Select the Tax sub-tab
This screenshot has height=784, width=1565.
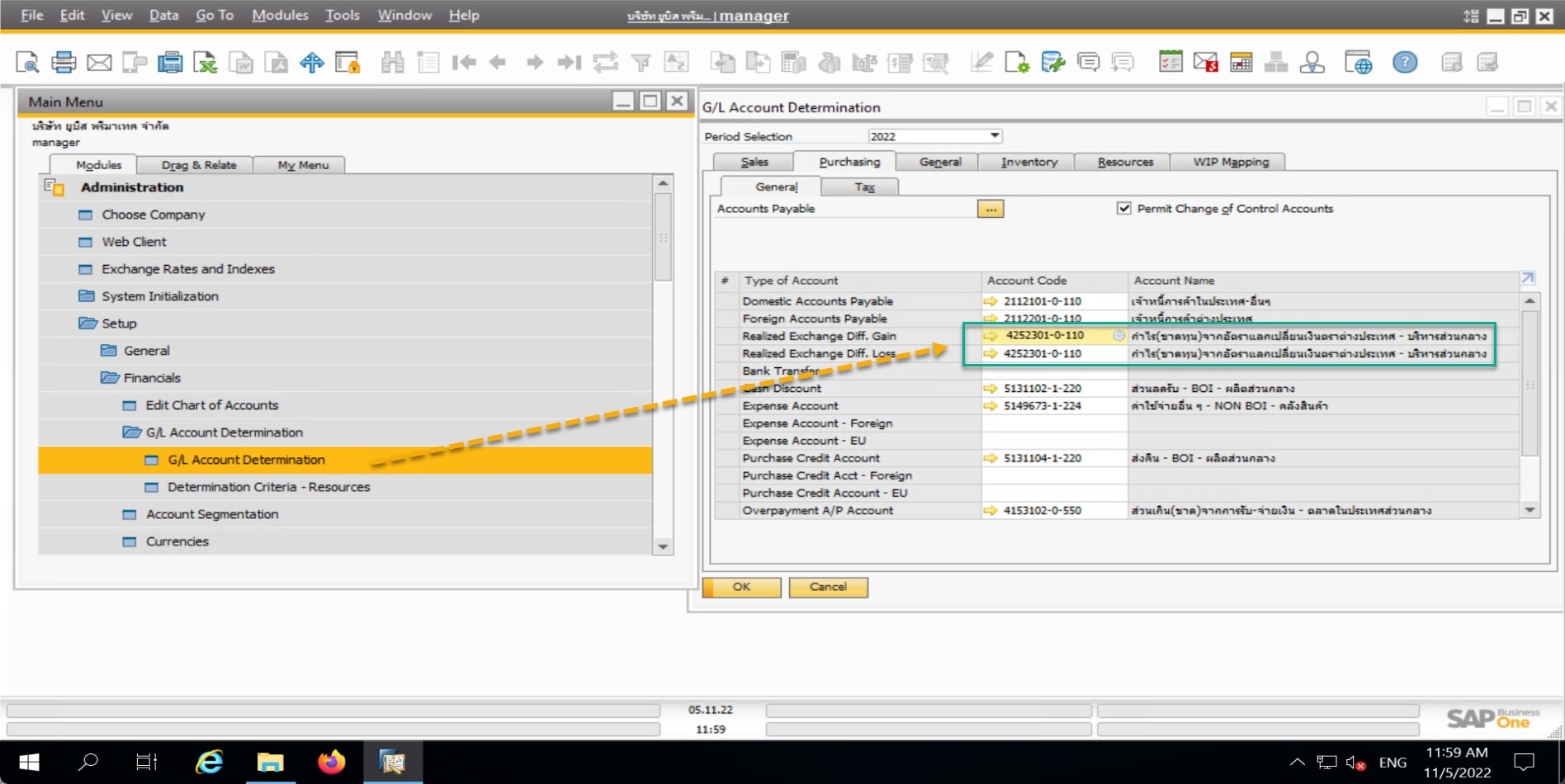864,187
